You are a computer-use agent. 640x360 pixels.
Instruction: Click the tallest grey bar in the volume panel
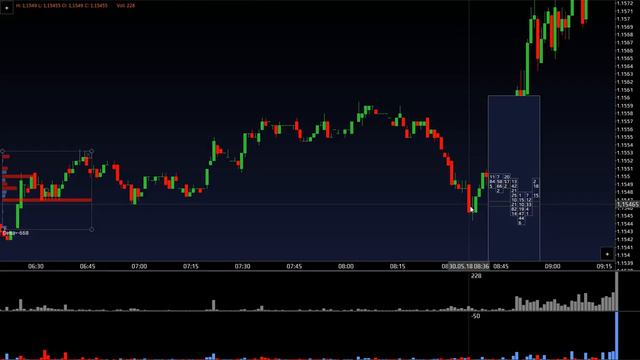pyautogui.click(x=616, y=291)
